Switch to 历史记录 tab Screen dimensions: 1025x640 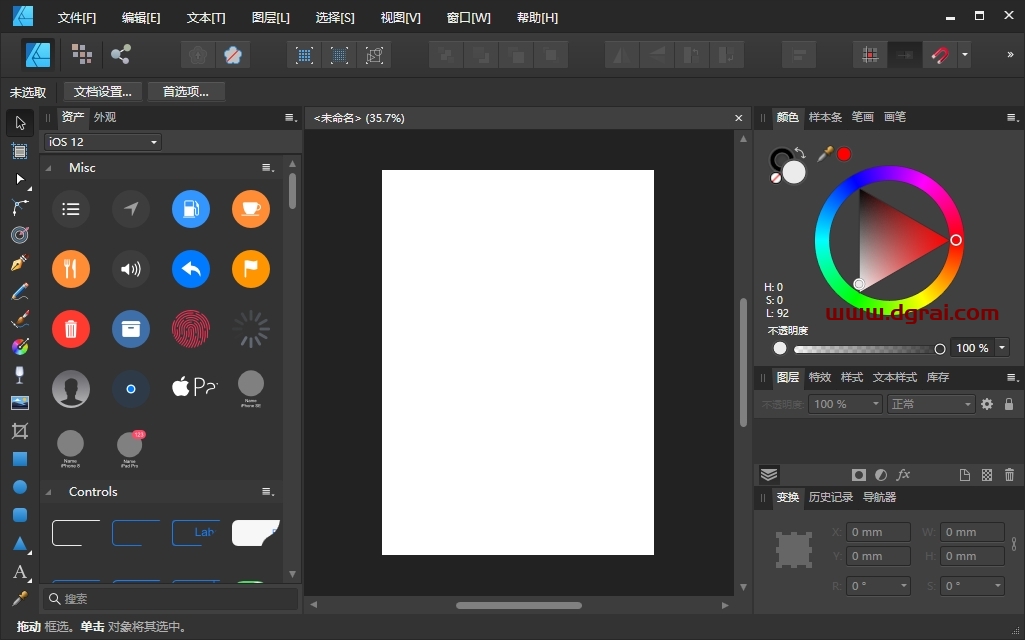pyautogui.click(x=831, y=497)
